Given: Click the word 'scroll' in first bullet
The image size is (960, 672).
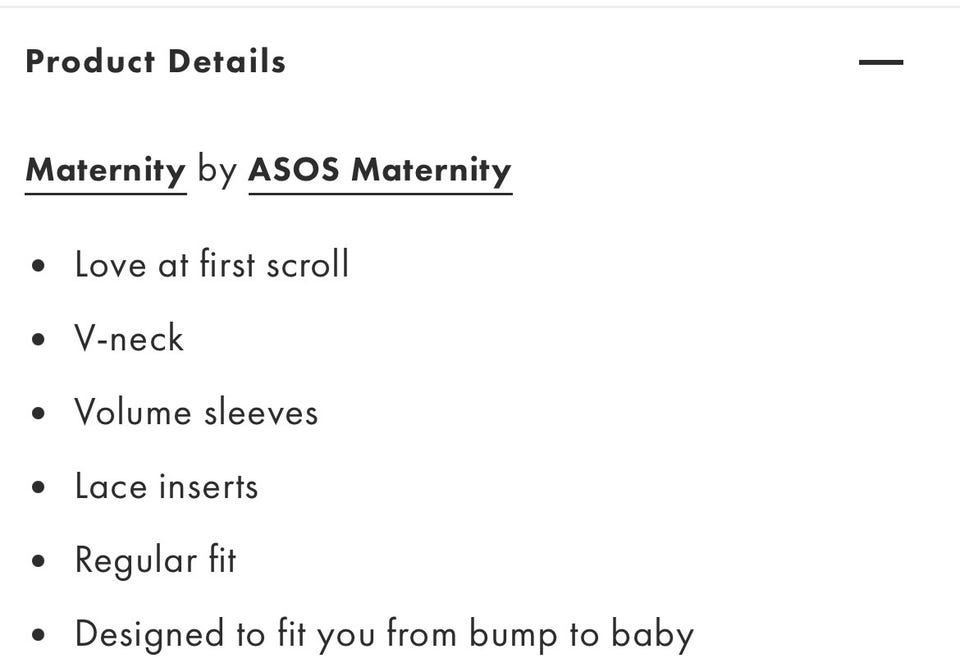Looking at the screenshot, I should coord(308,264).
